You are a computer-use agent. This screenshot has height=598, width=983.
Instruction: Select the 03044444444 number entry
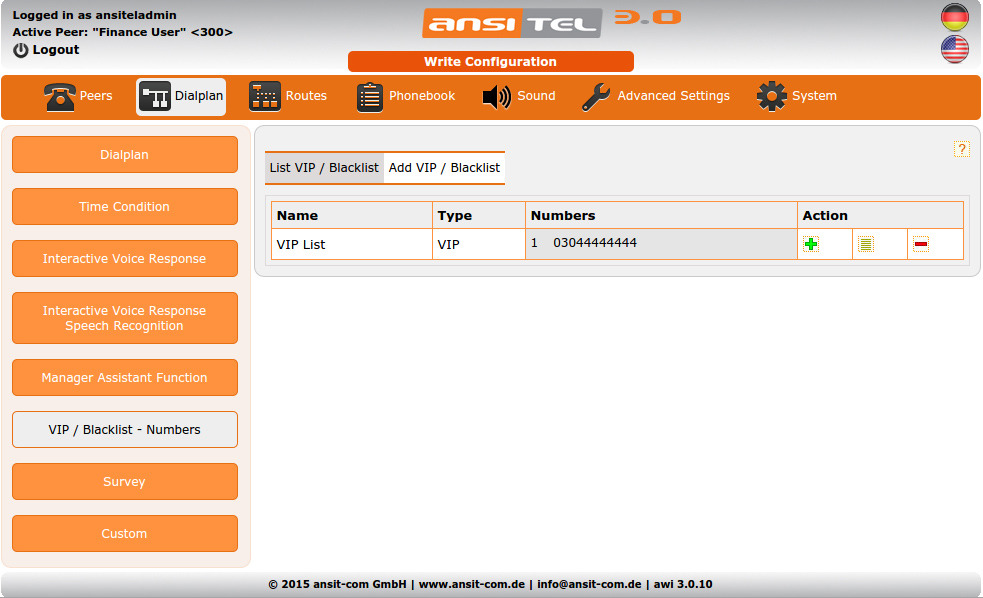(x=595, y=243)
